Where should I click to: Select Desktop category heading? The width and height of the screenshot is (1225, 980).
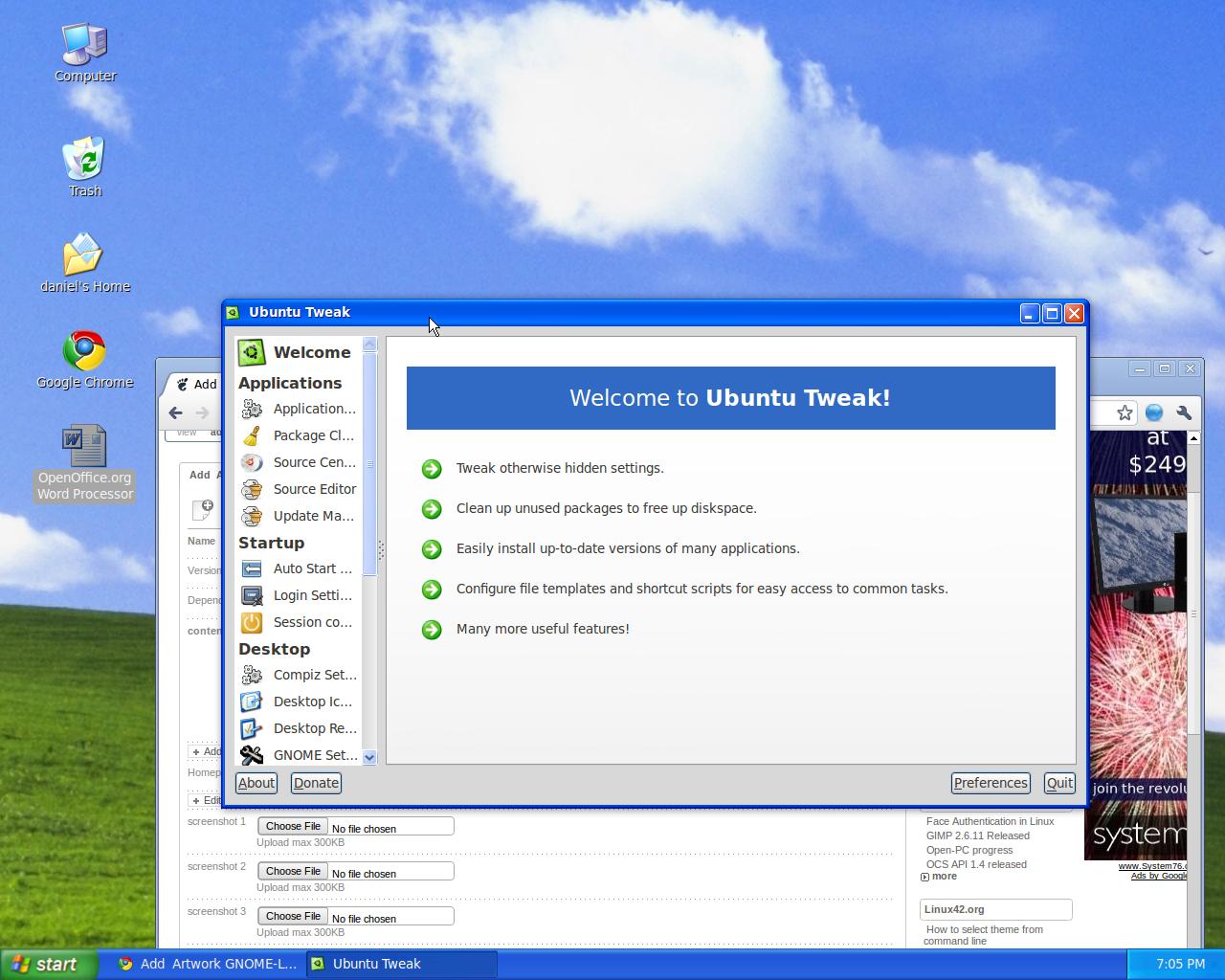coord(274,649)
